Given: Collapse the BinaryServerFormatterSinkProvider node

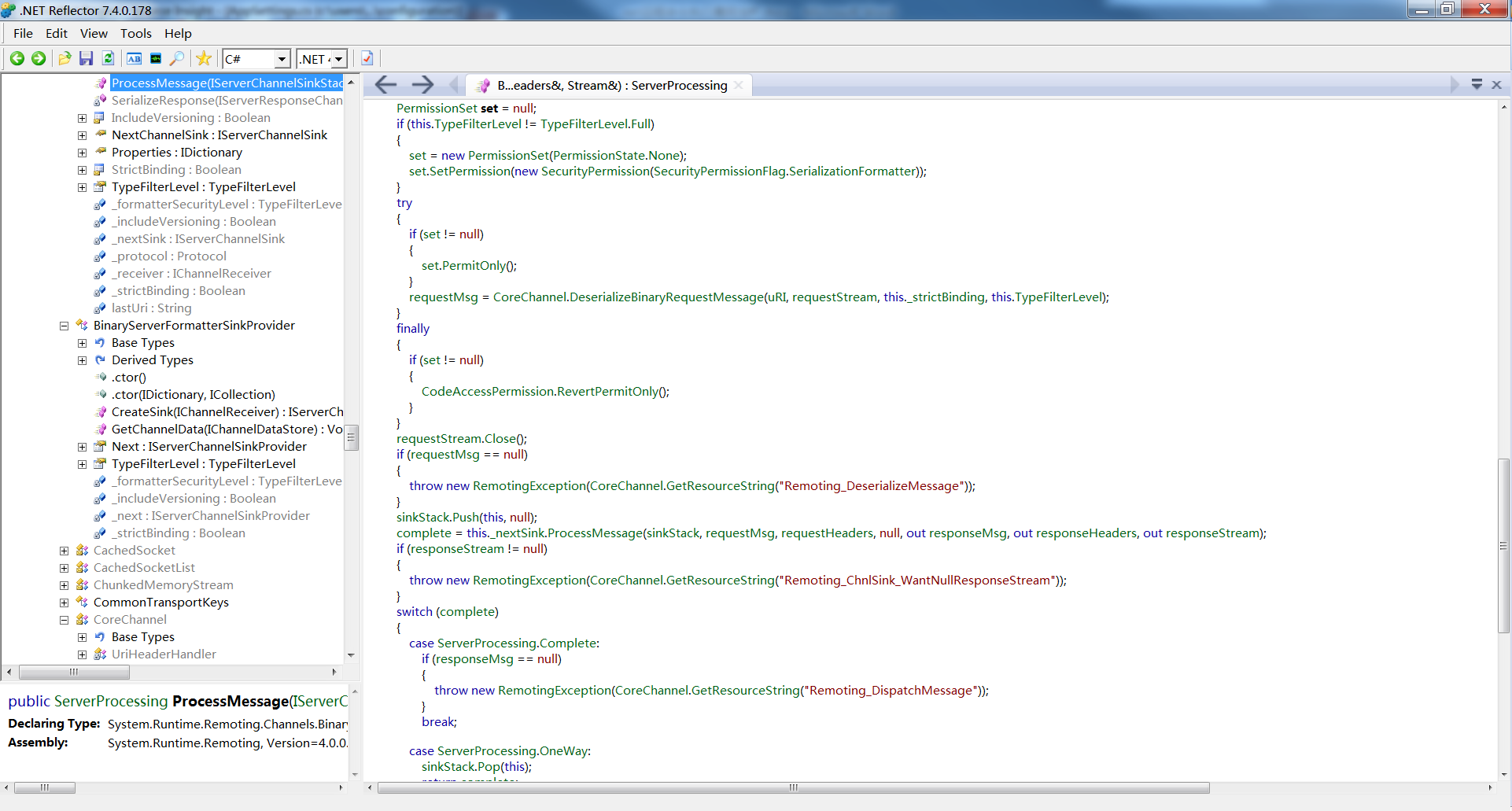Looking at the screenshot, I should 65,326.
